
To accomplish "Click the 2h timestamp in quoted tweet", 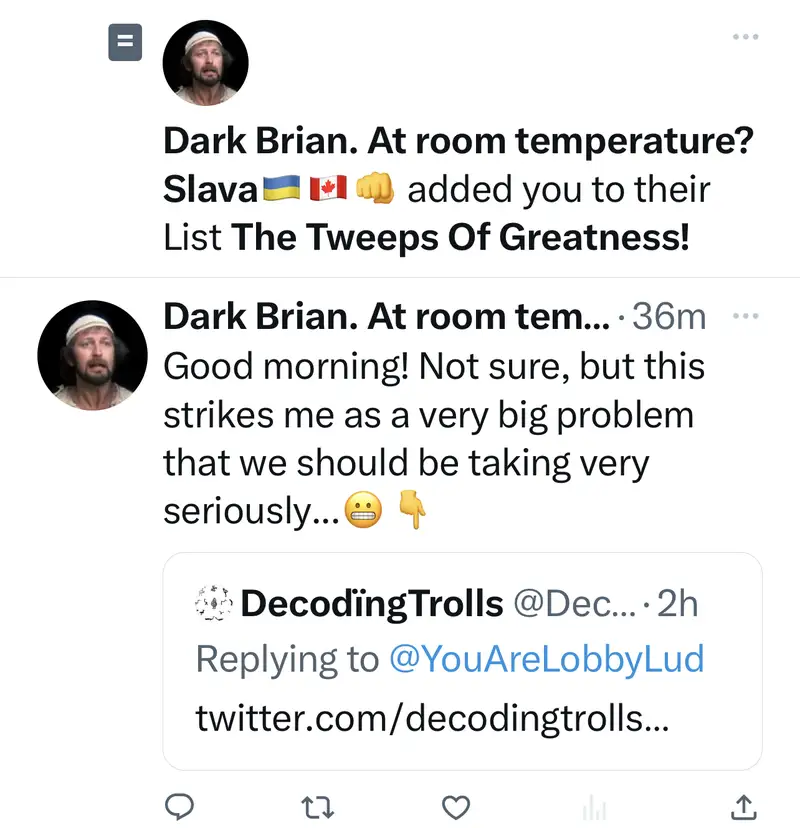I will pyautogui.click(x=678, y=603).
